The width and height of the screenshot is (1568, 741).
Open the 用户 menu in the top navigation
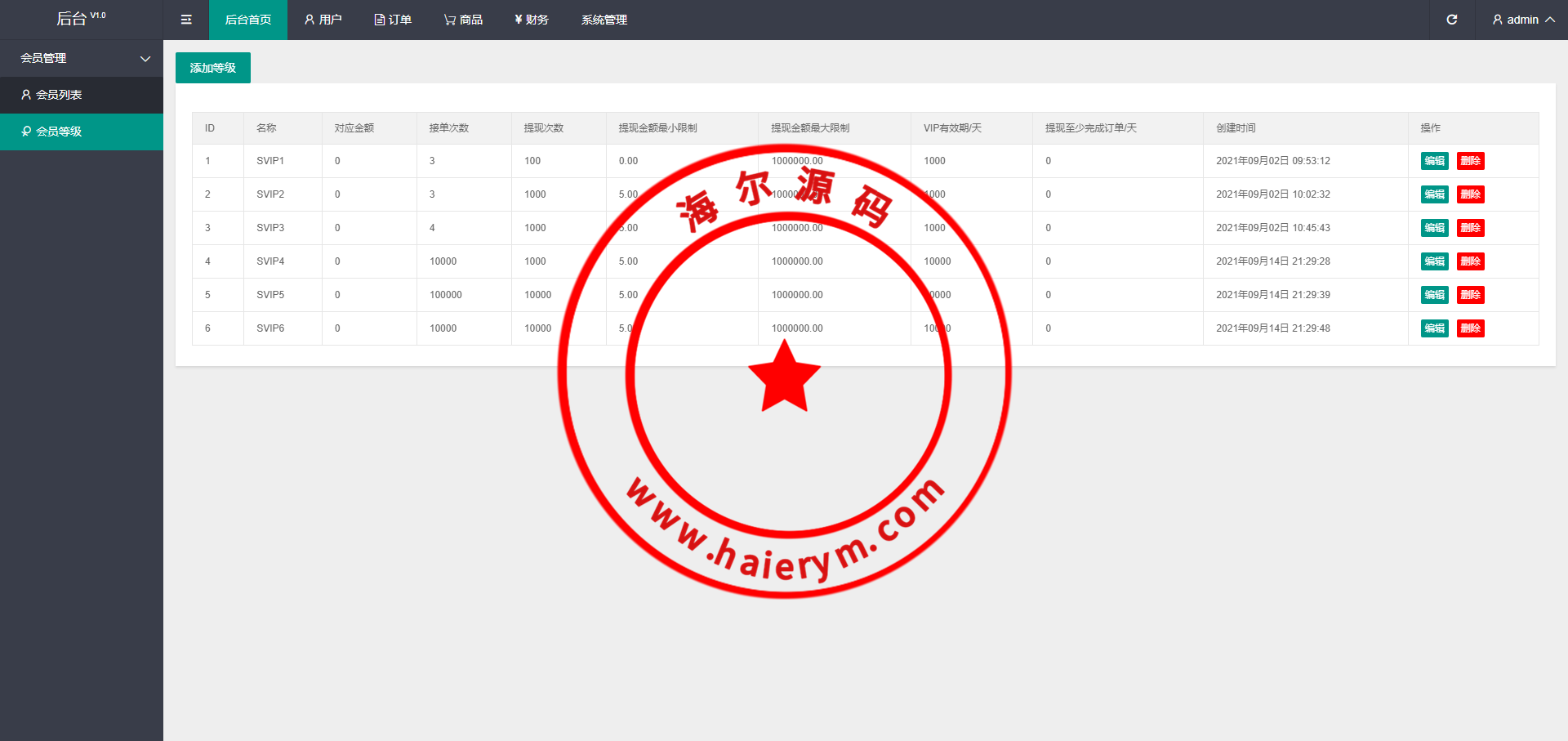[x=323, y=20]
